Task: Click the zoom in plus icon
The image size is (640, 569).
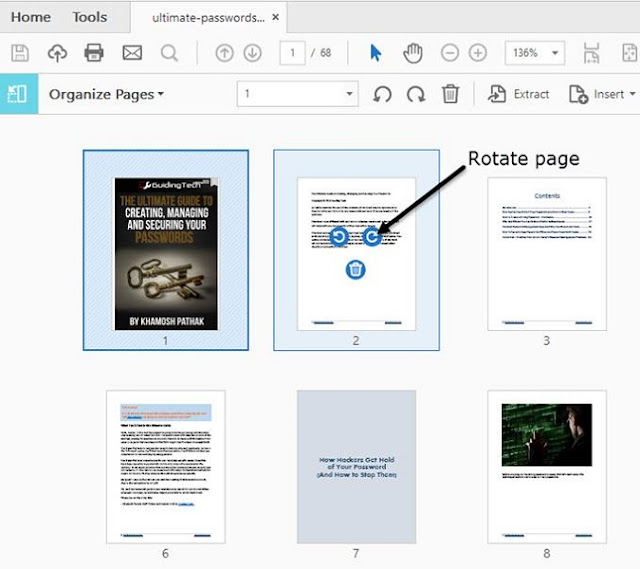Action: pos(478,53)
